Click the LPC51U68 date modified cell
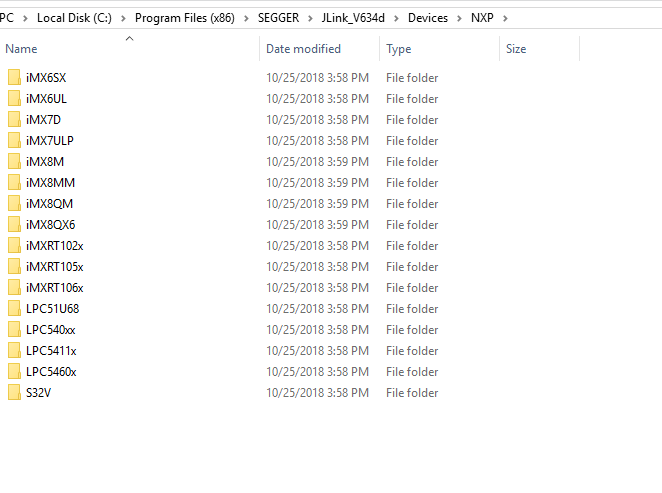Image resolution: width=662 pixels, height=493 pixels. 317,309
